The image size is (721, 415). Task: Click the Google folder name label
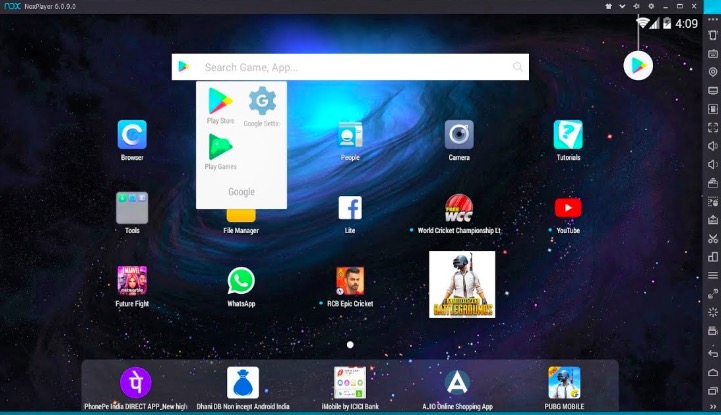(x=241, y=192)
